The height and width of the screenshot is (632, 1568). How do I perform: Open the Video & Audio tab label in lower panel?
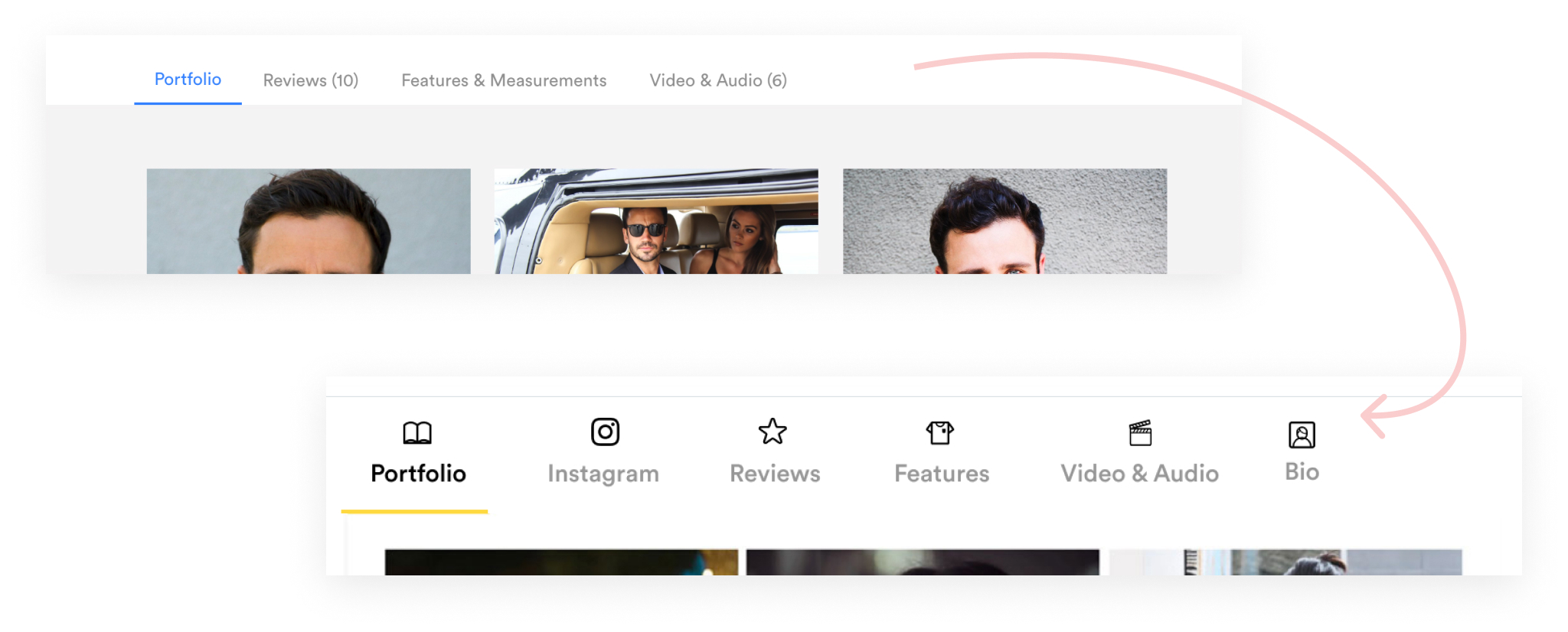[1139, 474]
